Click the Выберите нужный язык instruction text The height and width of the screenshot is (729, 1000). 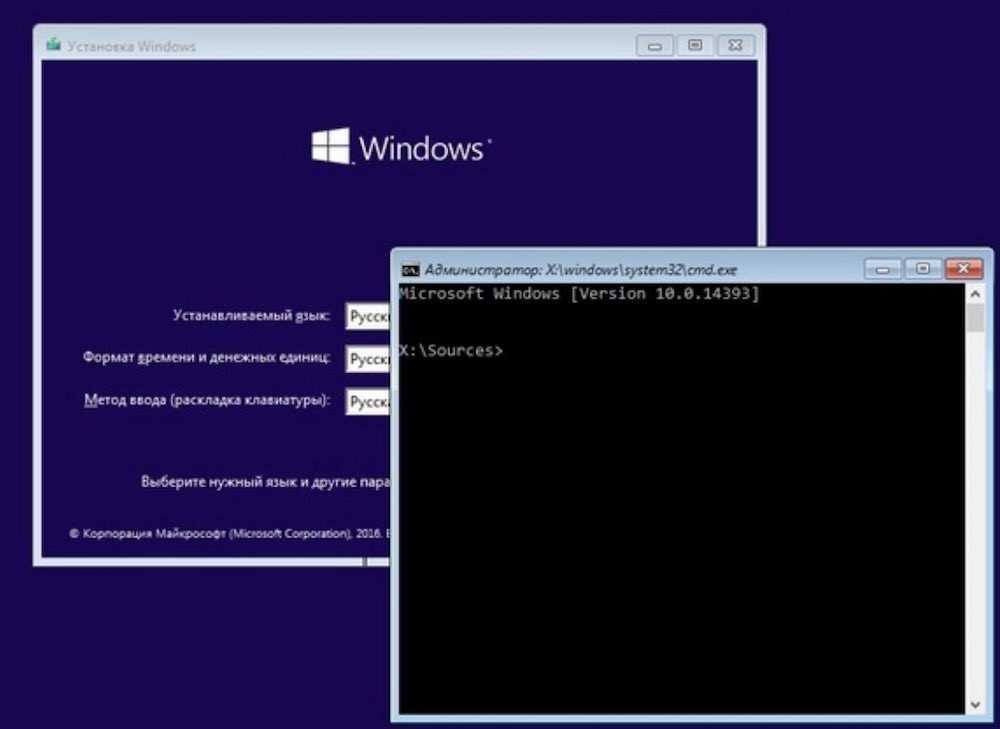(x=265, y=482)
